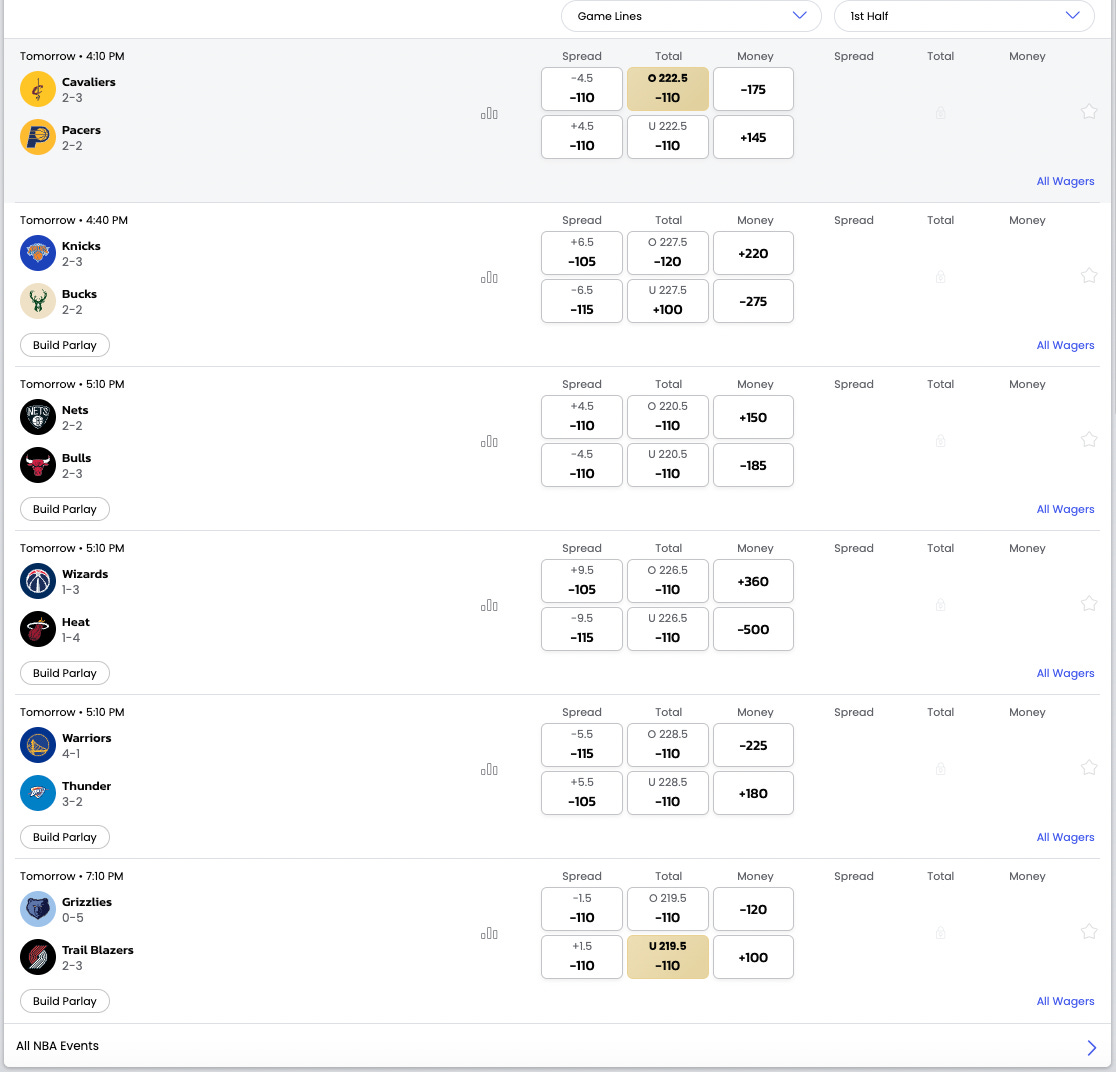Screen dimensions: 1116x1072
Task: Open All Wagers for Cavaliers vs Pacers
Action: click(x=1065, y=182)
